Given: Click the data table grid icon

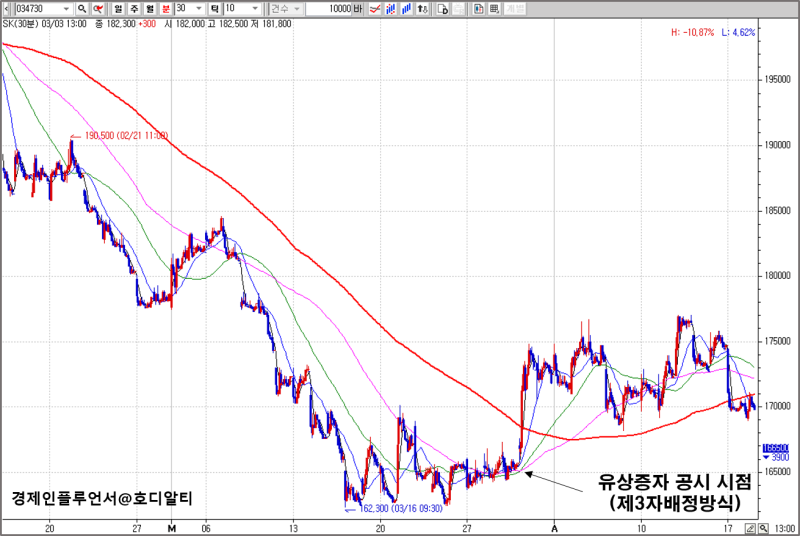Looking at the screenshot, I should (494, 9).
